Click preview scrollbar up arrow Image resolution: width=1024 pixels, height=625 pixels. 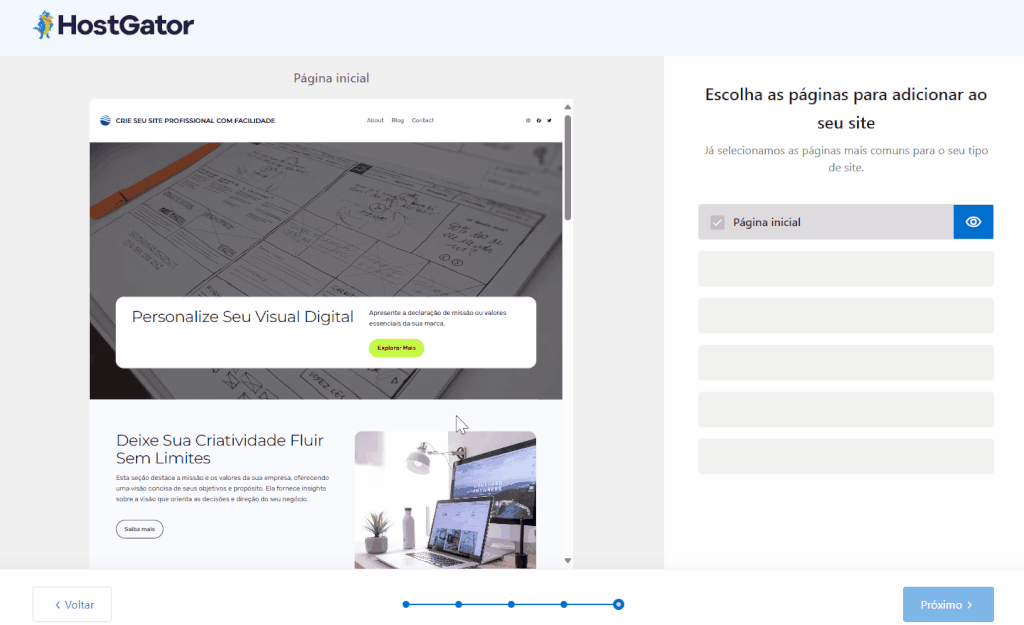[x=568, y=106]
